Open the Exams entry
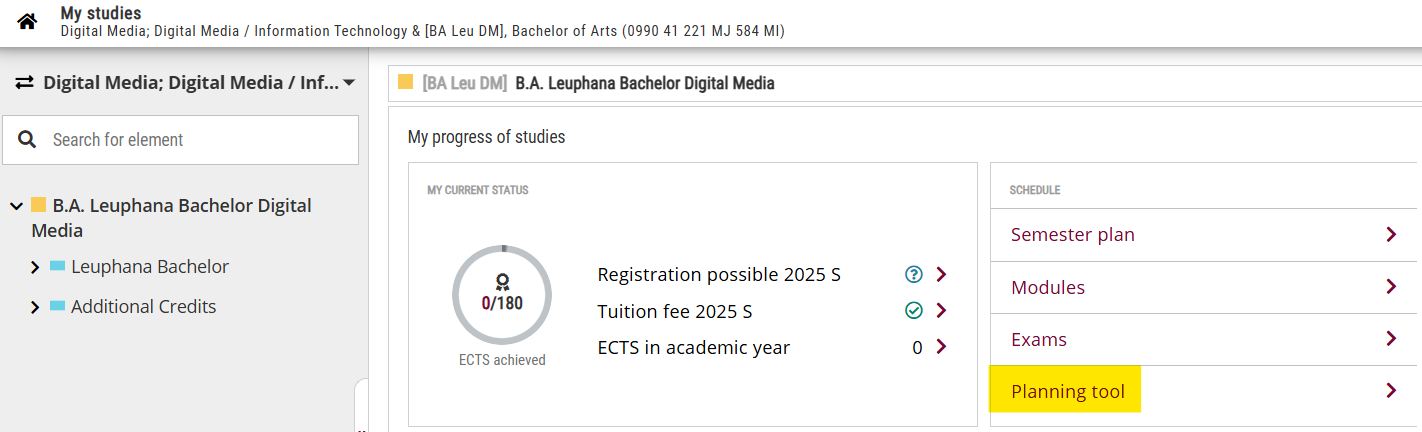Image resolution: width=1422 pixels, height=432 pixels. coord(1203,339)
